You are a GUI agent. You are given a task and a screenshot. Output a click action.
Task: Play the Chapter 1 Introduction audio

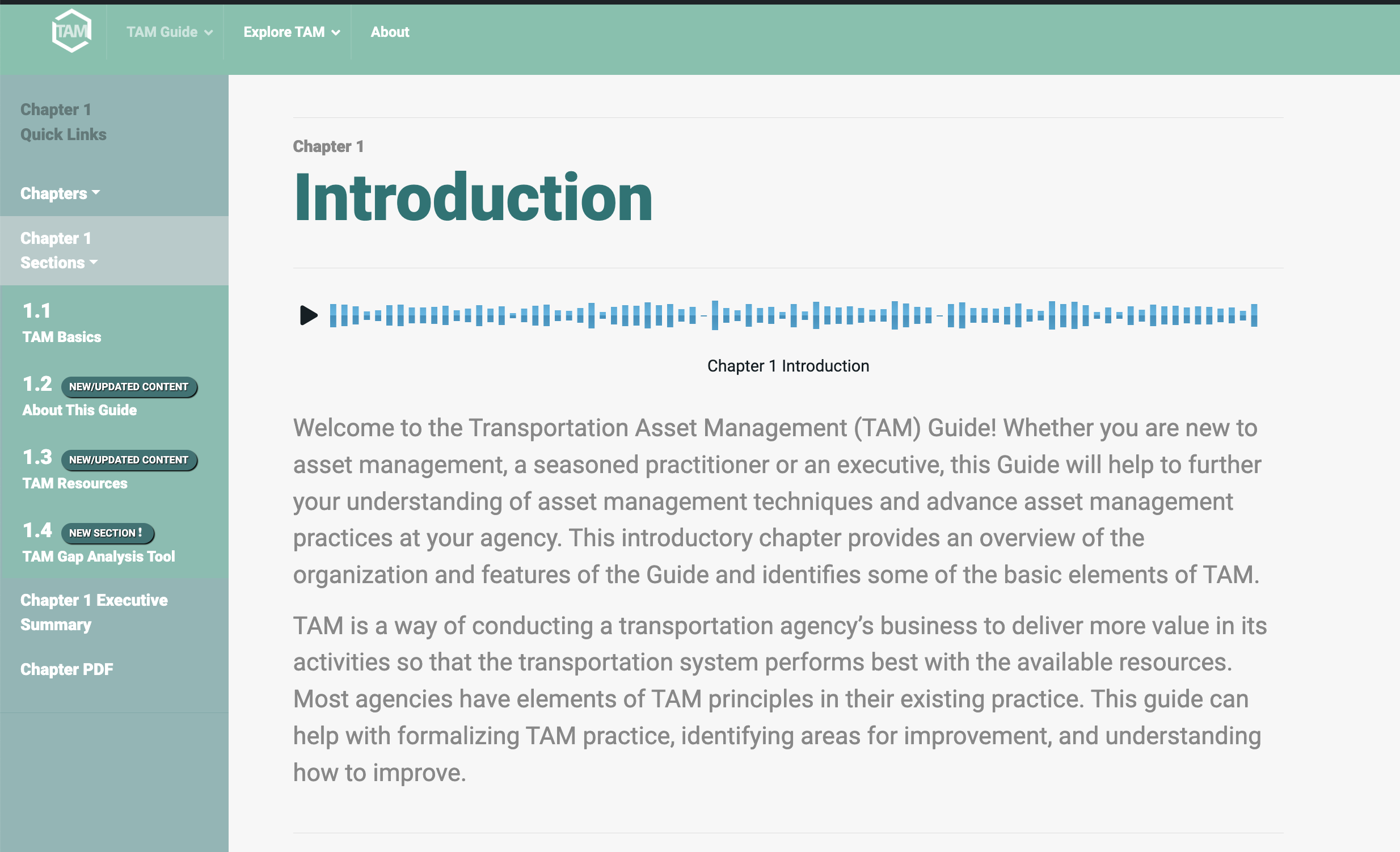307,314
